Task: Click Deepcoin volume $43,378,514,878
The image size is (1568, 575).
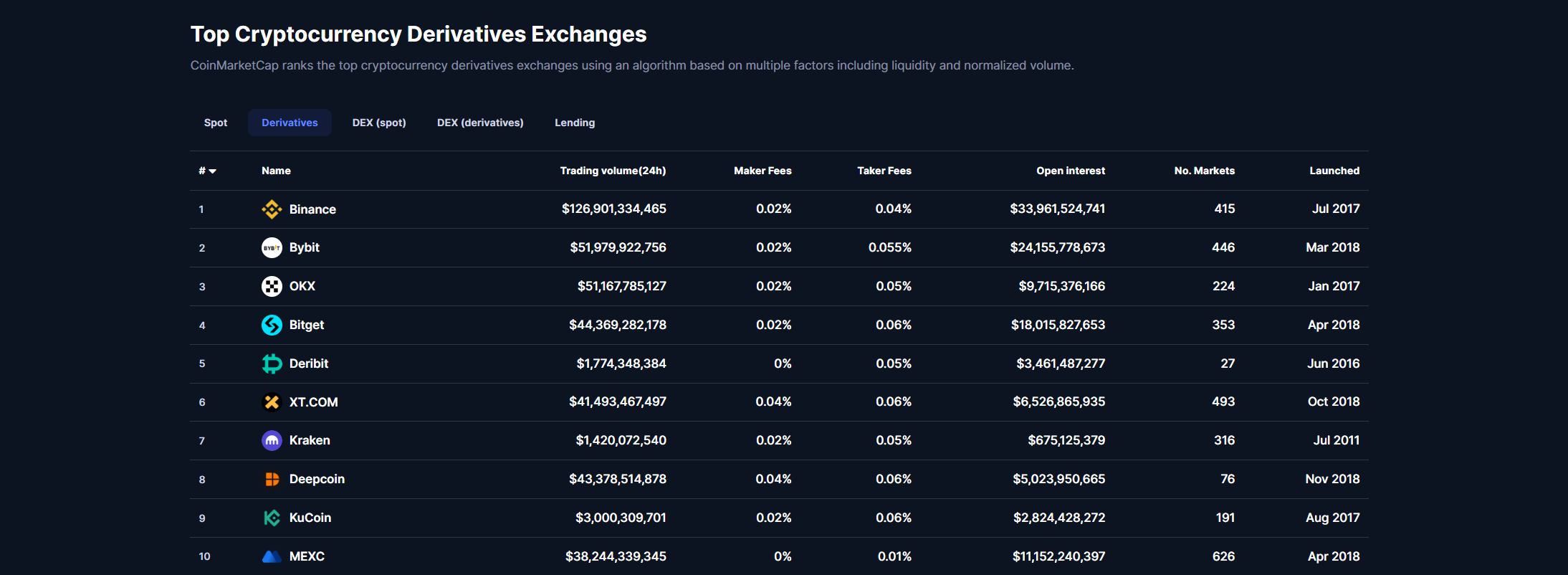Action: [618, 479]
